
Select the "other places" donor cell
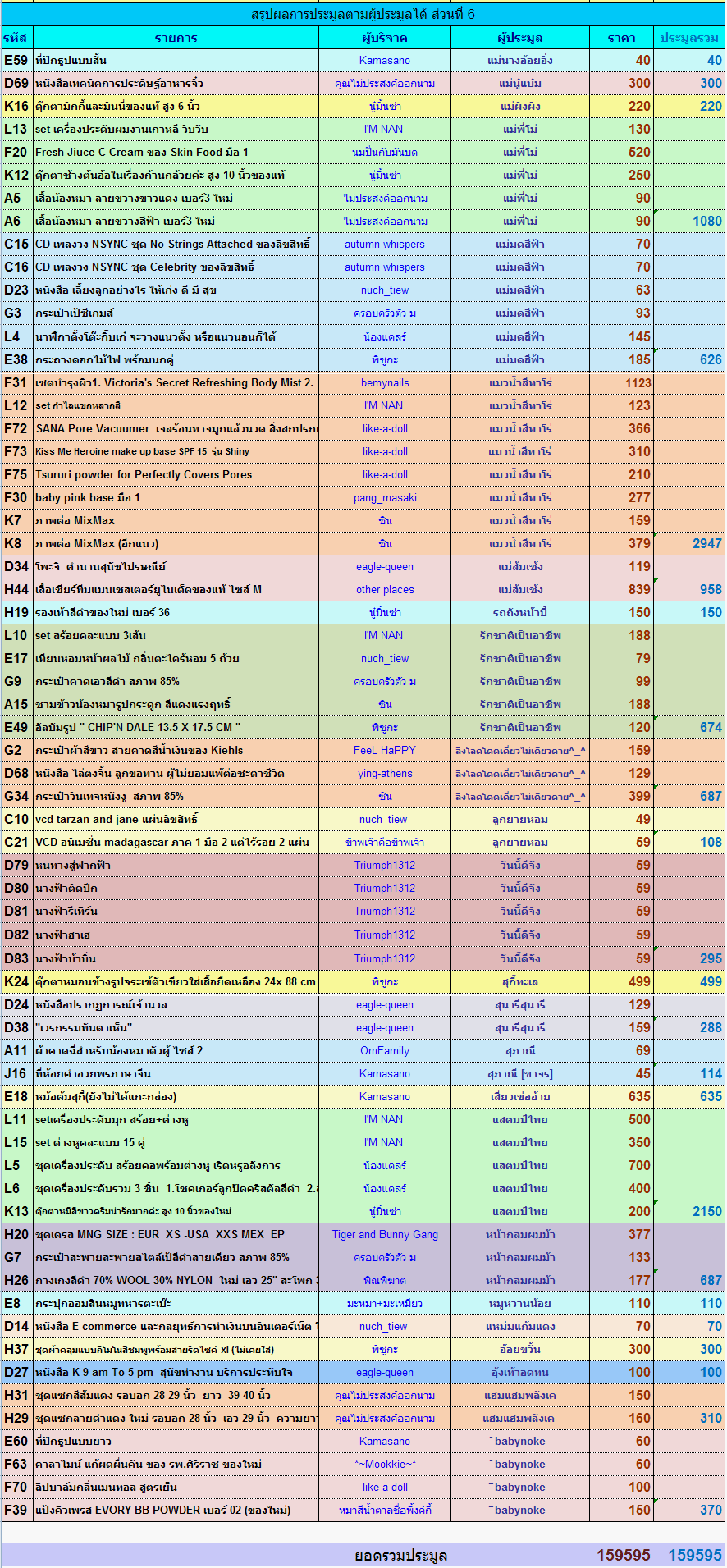(385, 589)
